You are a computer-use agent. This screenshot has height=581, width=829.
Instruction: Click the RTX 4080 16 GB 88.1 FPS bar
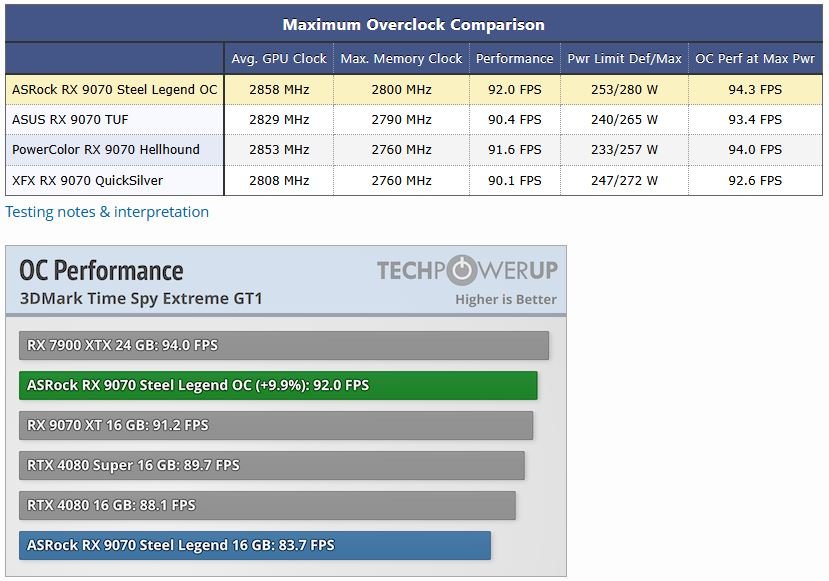(x=268, y=505)
